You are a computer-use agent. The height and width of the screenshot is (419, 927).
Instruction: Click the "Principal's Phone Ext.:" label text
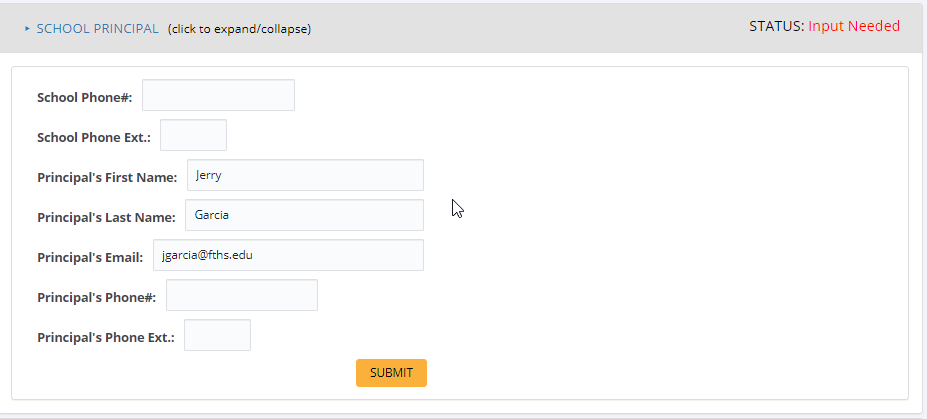[x=105, y=337]
